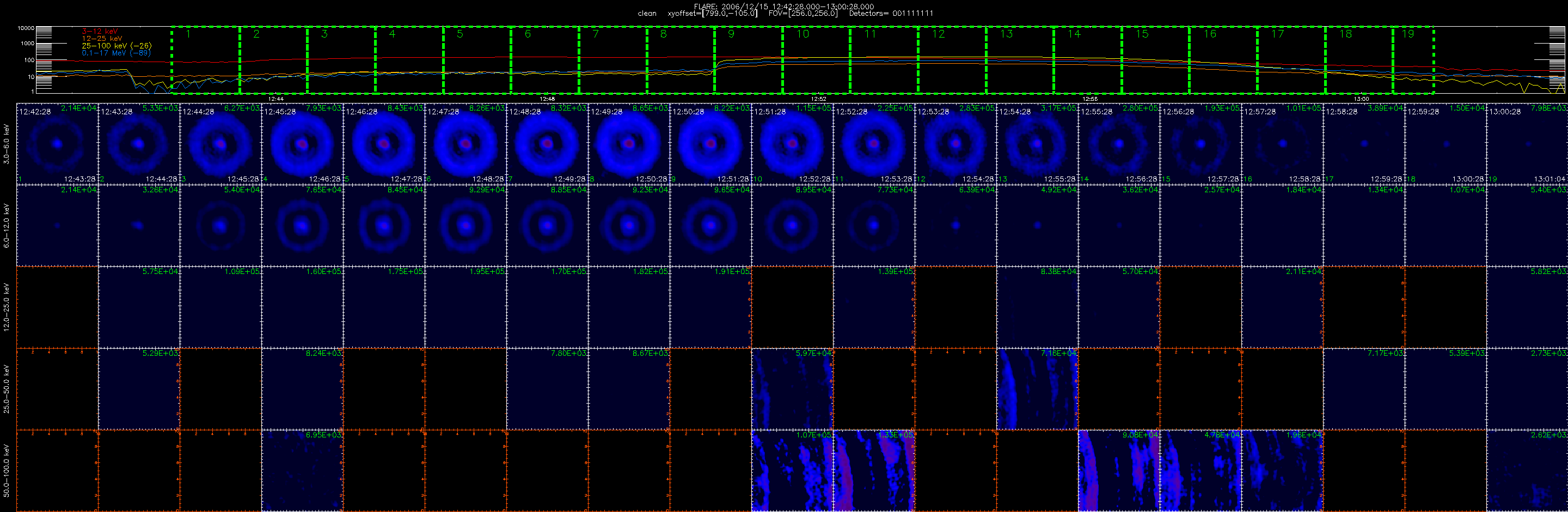
Task: Open the 25.0-50.0 keV image labeled 5.29E+03
Action: (x=139, y=388)
